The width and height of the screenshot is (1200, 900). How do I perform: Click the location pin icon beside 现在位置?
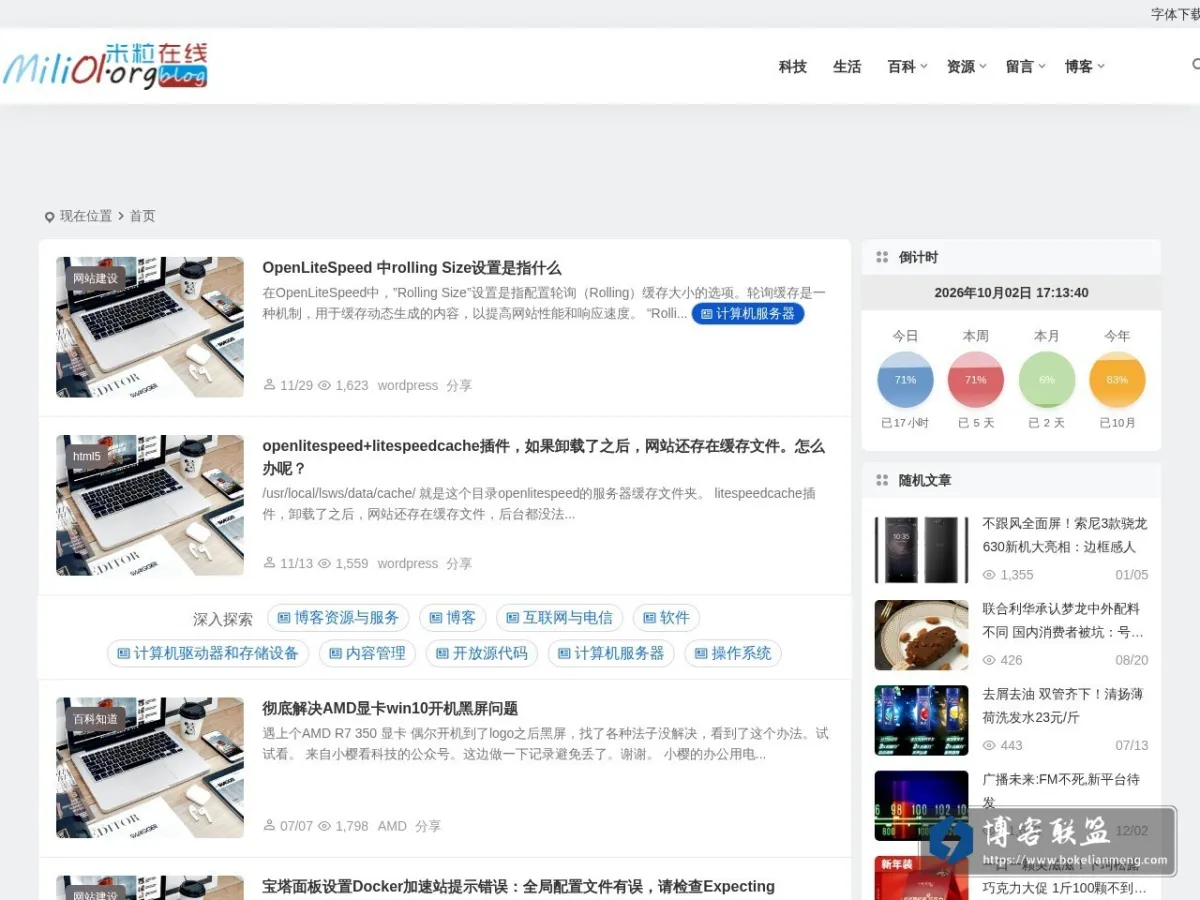coord(50,217)
